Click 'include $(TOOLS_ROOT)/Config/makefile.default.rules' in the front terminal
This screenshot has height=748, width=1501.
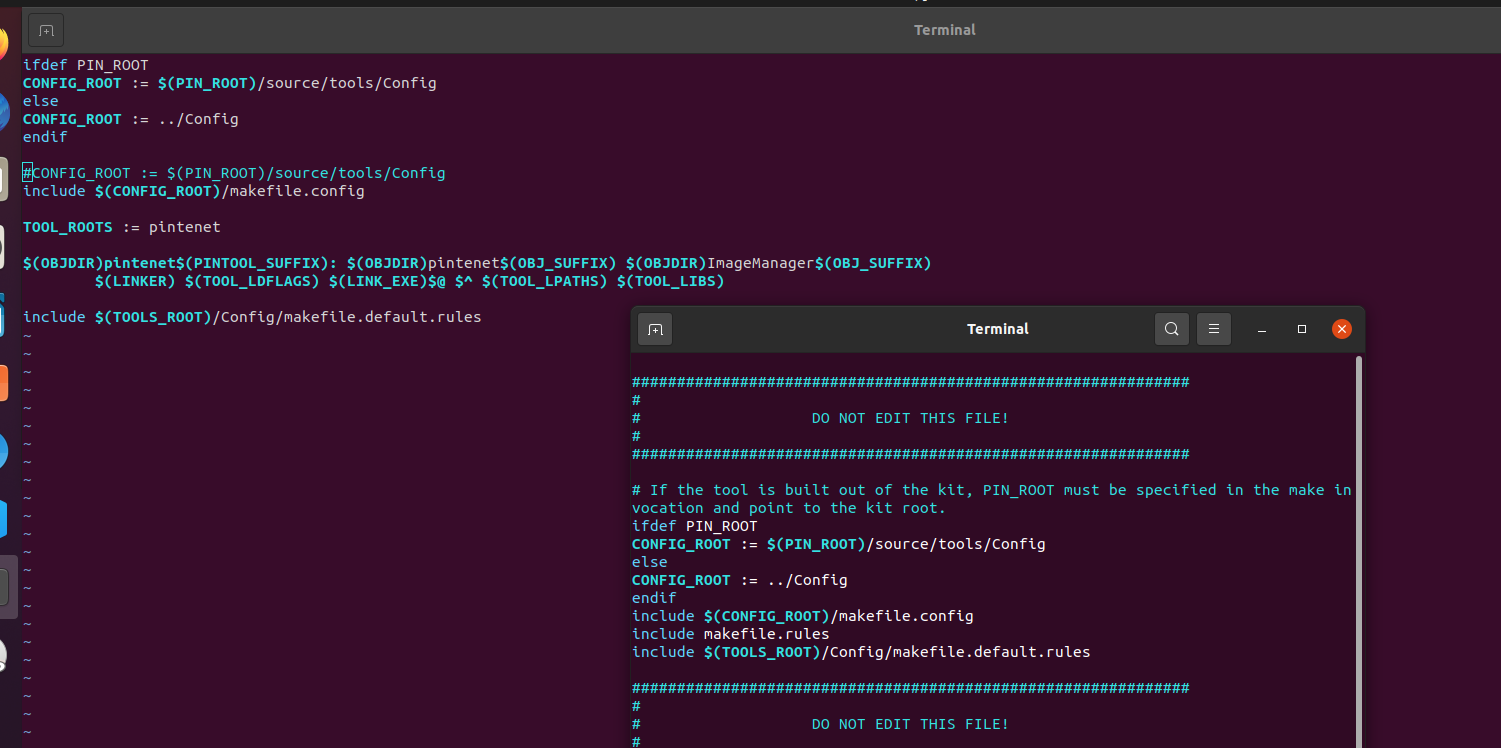(x=861, y=652)
